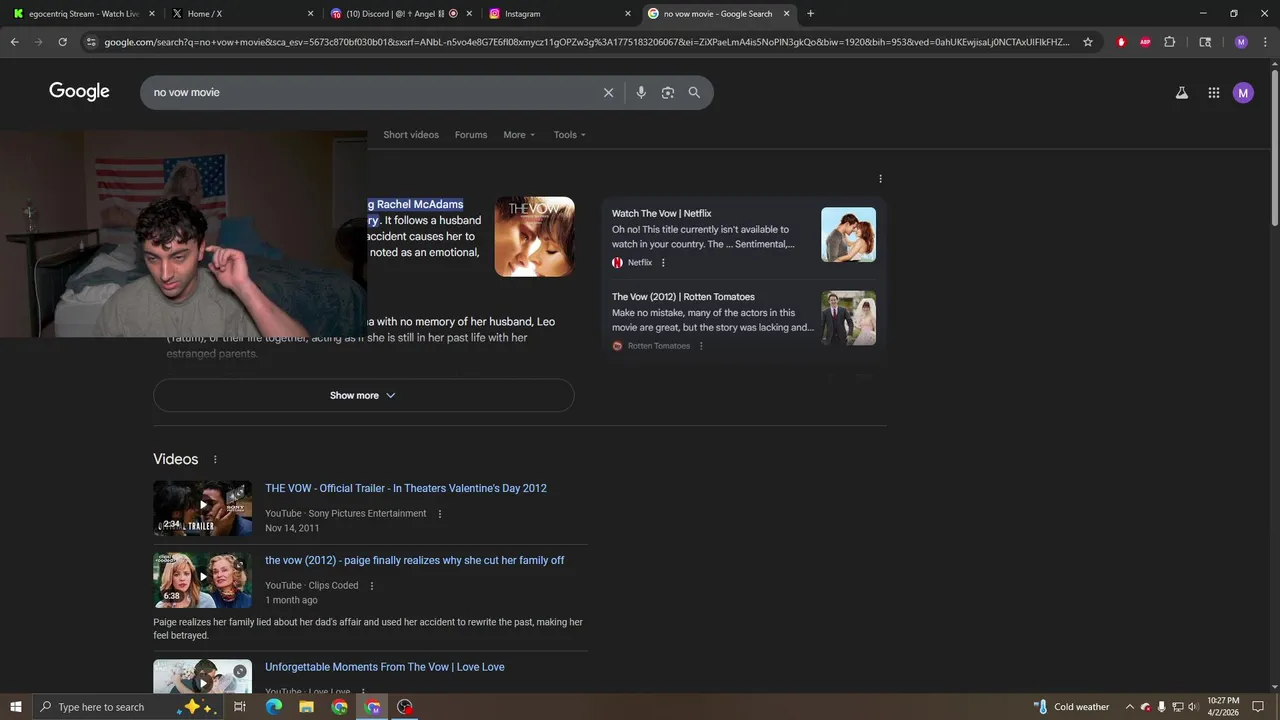
Task: Open Unforgettable Moments From The Vow link
Action: pos(385,667)
